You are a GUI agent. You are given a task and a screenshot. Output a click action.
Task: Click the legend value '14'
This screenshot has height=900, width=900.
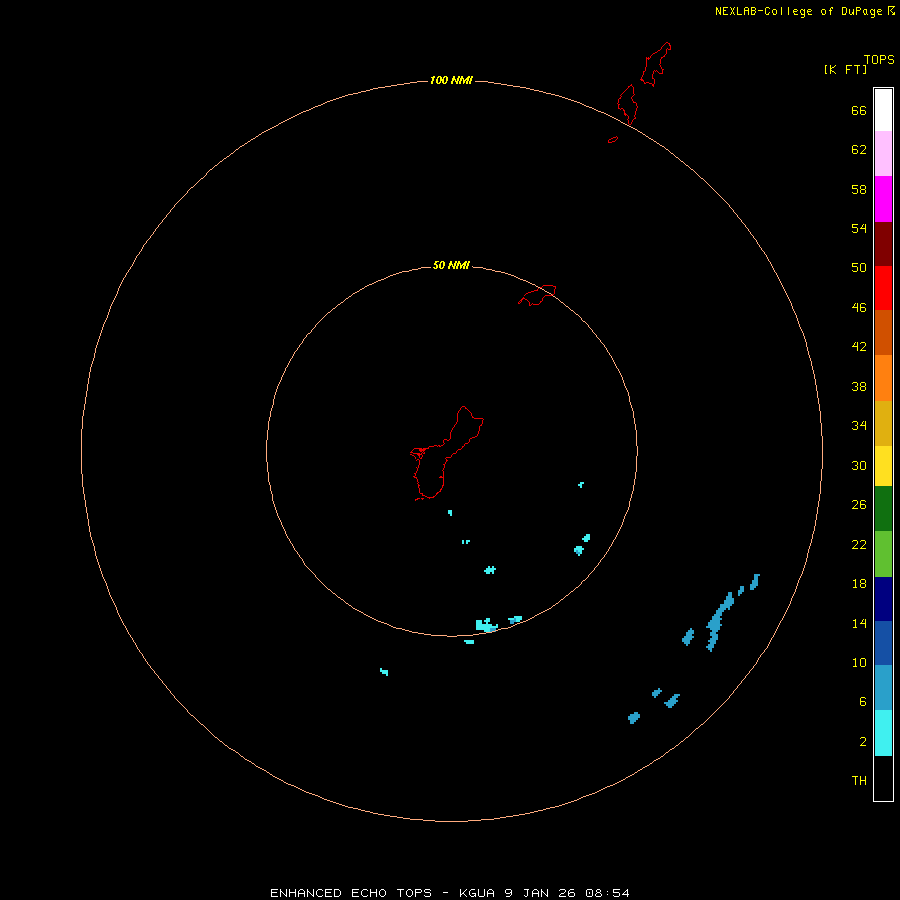[859, 623]
